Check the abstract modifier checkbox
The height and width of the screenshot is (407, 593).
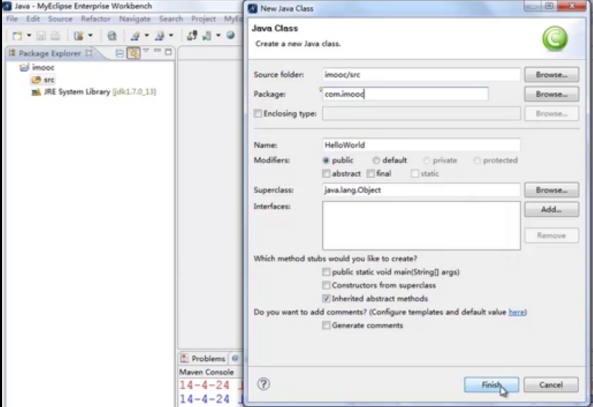[326, 174]
